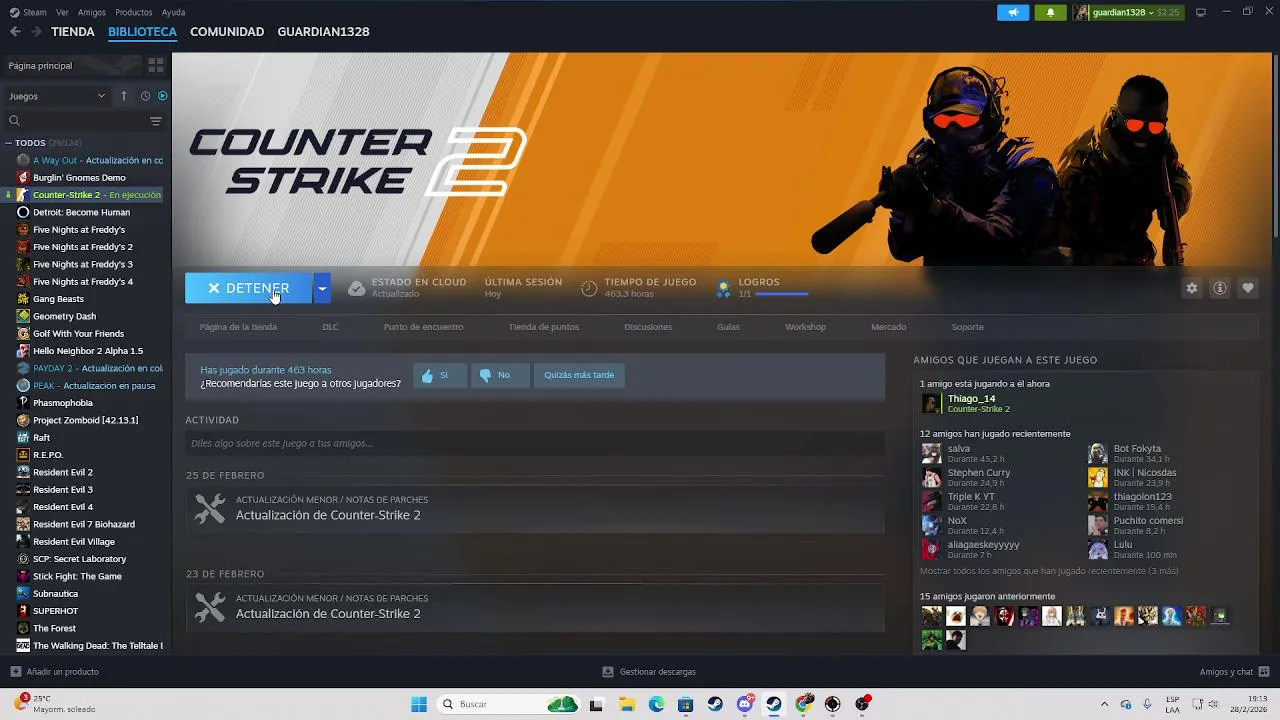The width and height of the screenshot is (1280, 720).
Task: Sort library by recent activity clock icon
Action: point(145,96)
